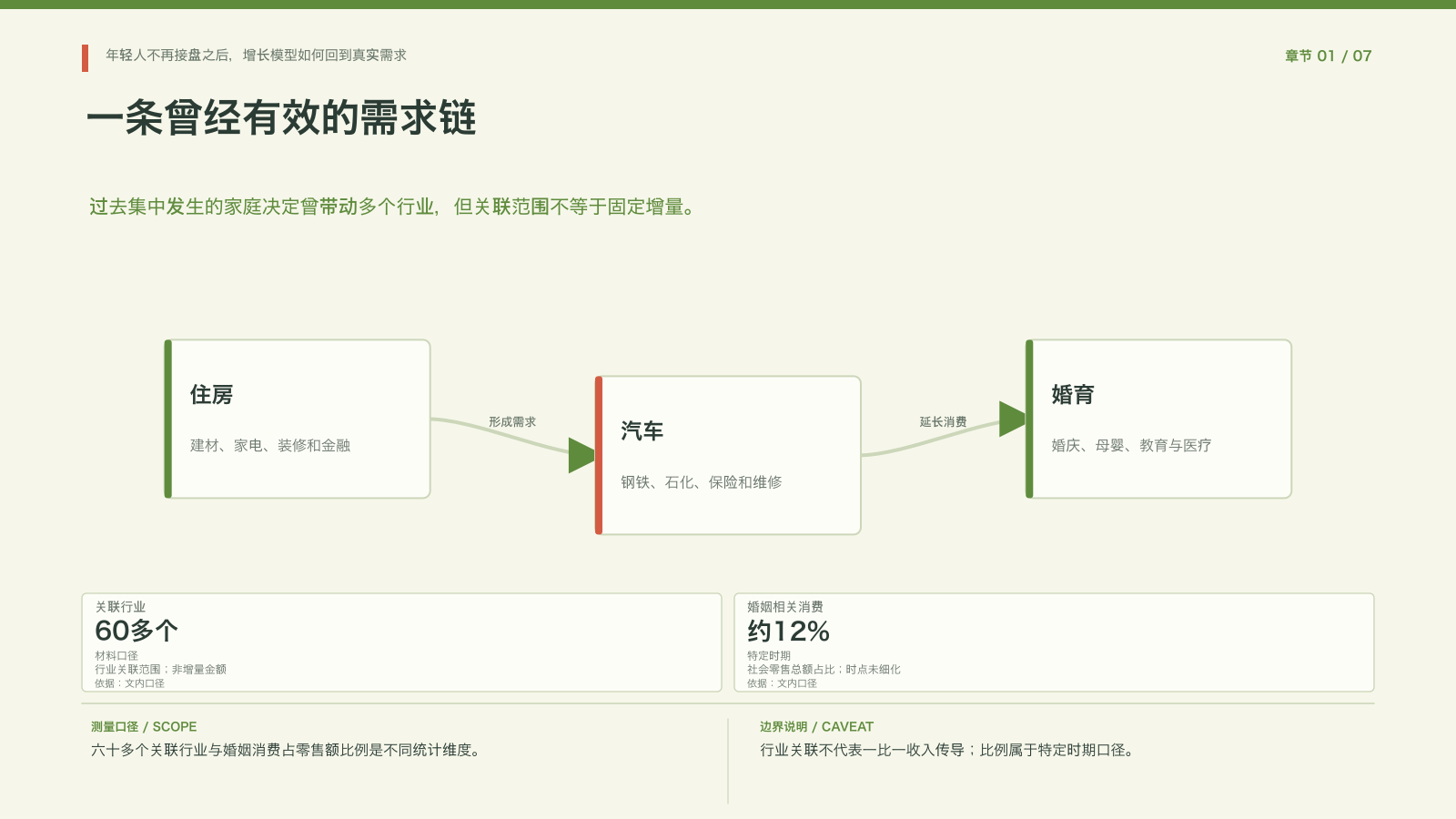Select the sentence starting "六十多个关联行业"

pos(286,751)
